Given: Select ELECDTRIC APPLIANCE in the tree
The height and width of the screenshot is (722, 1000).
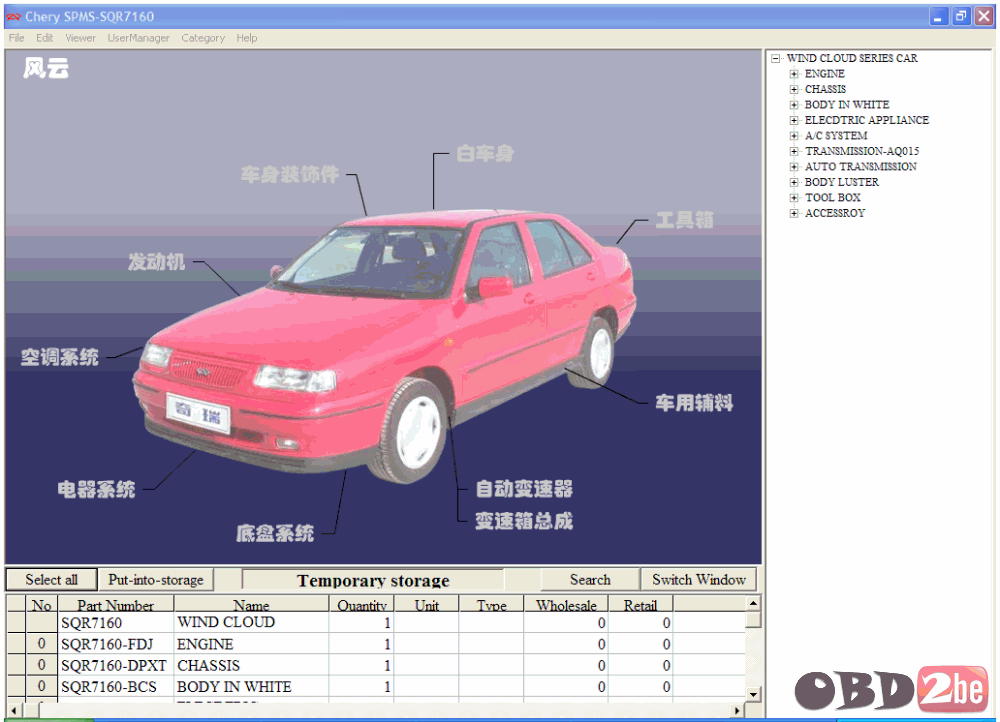Looking at the screenshot, I should coord(867,120).
